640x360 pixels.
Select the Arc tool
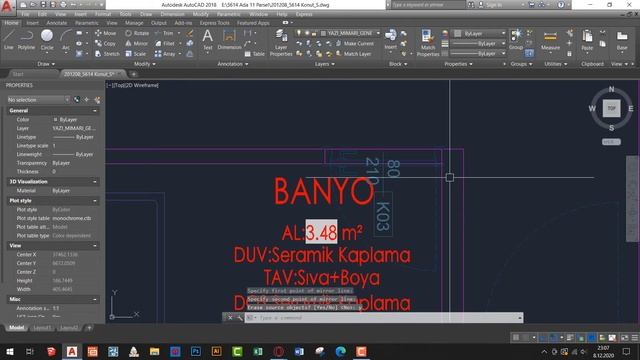[66, 40]
